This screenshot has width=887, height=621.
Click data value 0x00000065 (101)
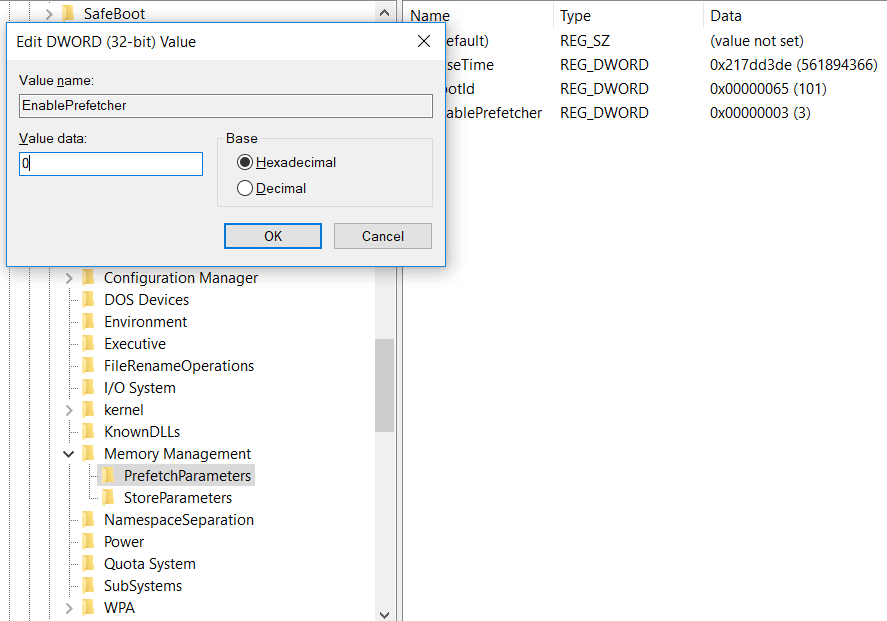pyautogui.click(x=768, y=89)
